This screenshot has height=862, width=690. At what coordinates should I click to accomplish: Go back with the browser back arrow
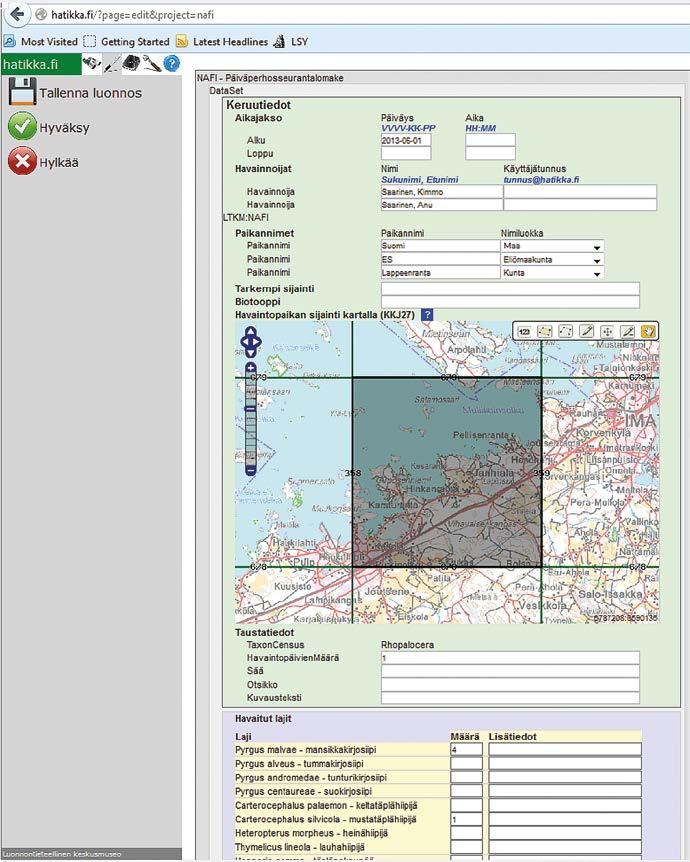click(18, 14)
